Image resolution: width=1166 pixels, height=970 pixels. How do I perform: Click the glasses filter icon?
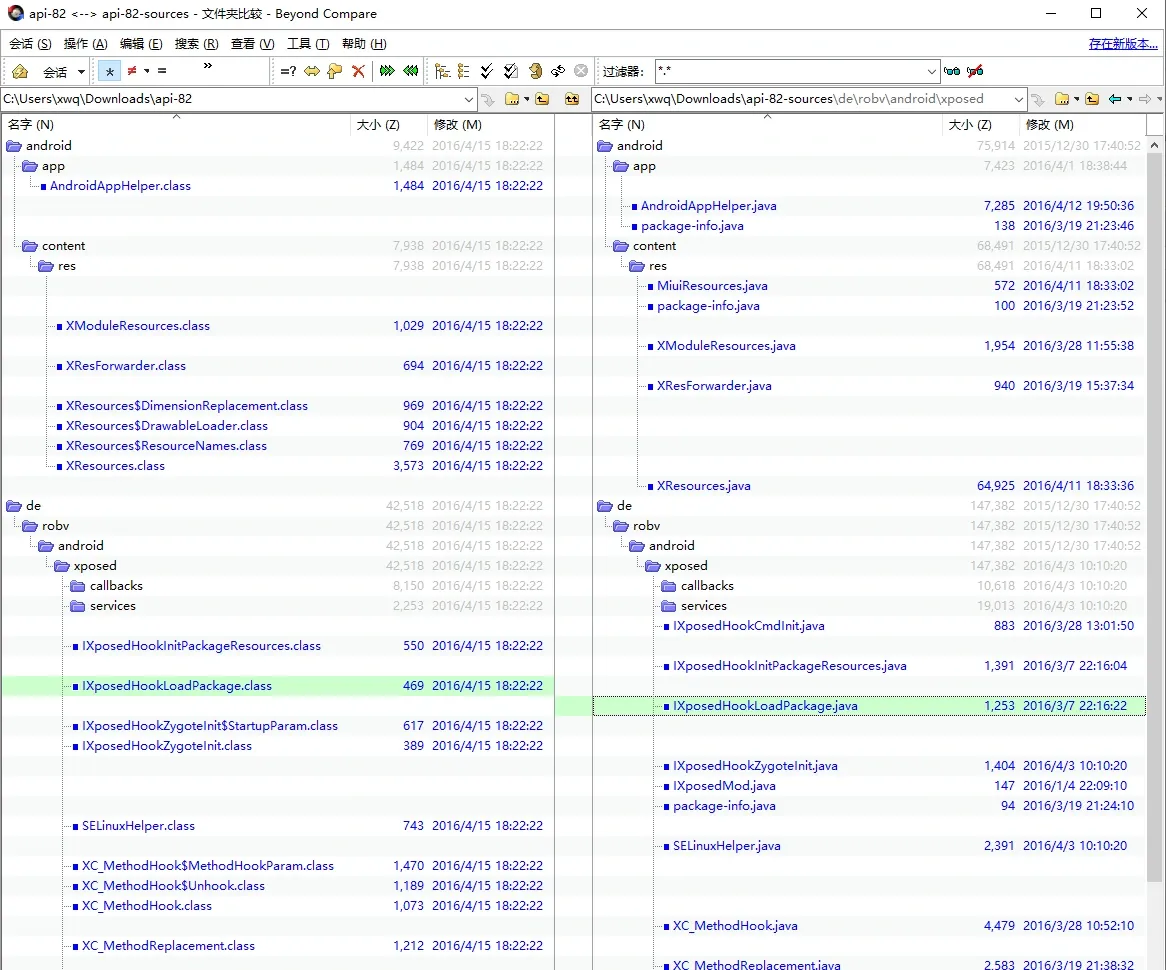[x=952, y=71]
